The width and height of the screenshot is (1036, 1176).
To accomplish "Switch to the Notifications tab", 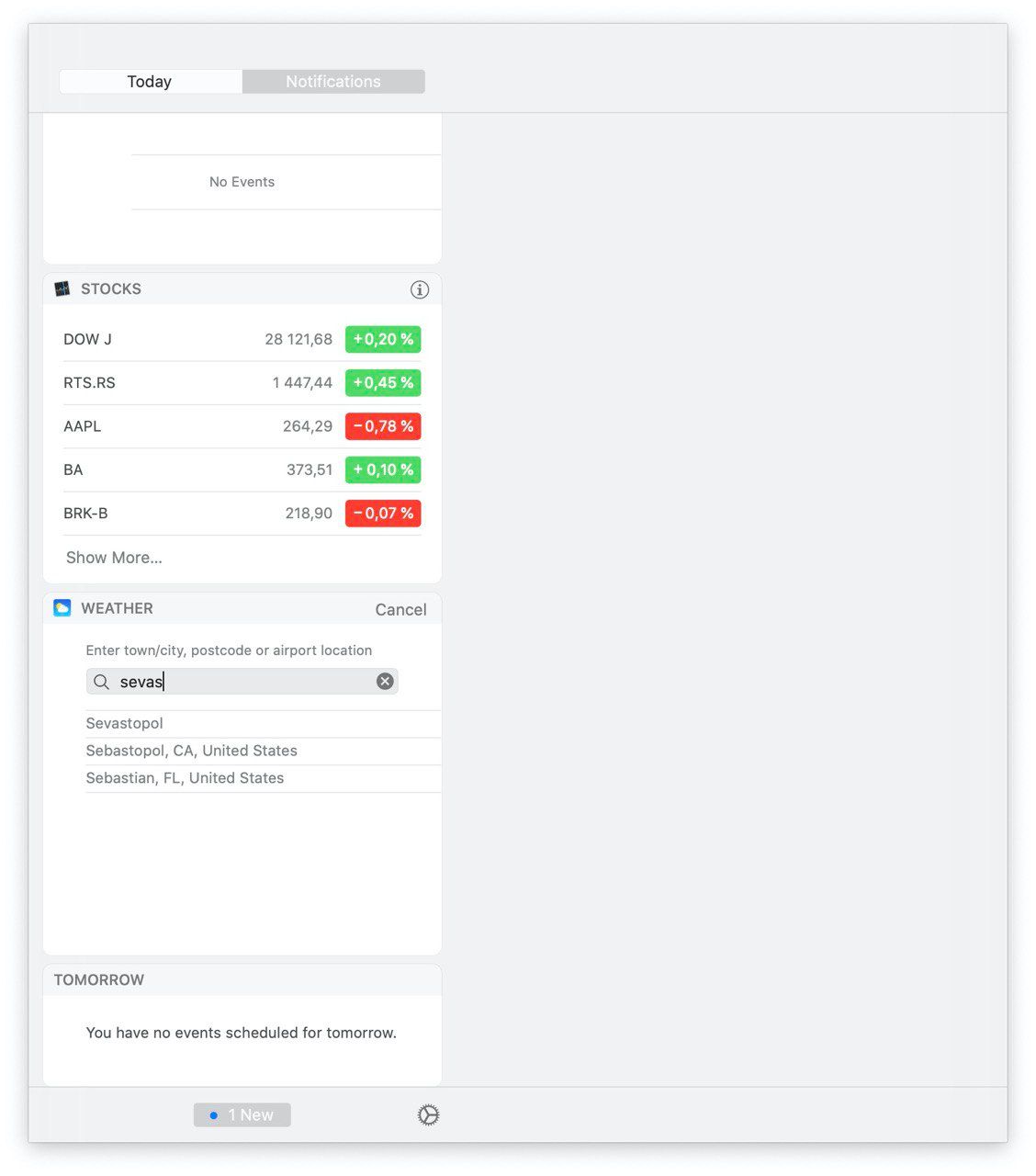I will coord(333,82).
